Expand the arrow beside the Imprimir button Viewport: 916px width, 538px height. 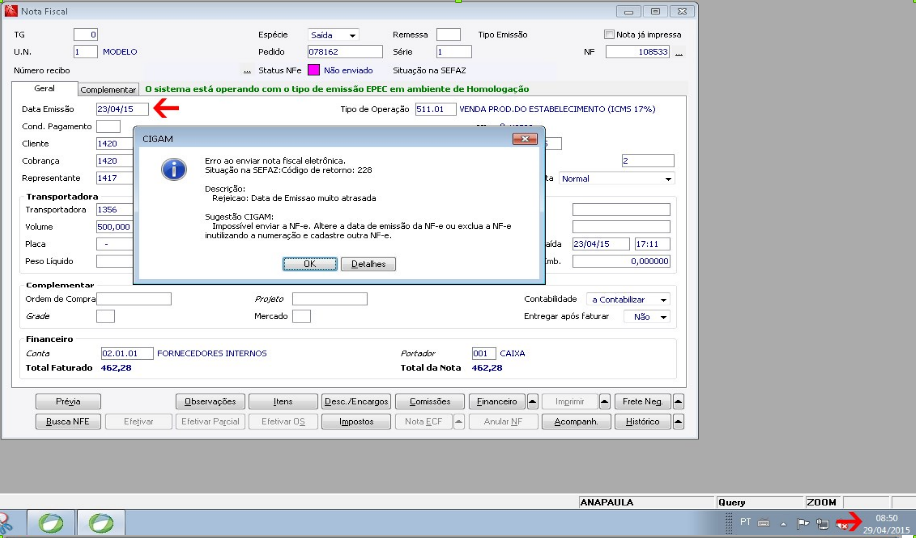pos(605,401)
